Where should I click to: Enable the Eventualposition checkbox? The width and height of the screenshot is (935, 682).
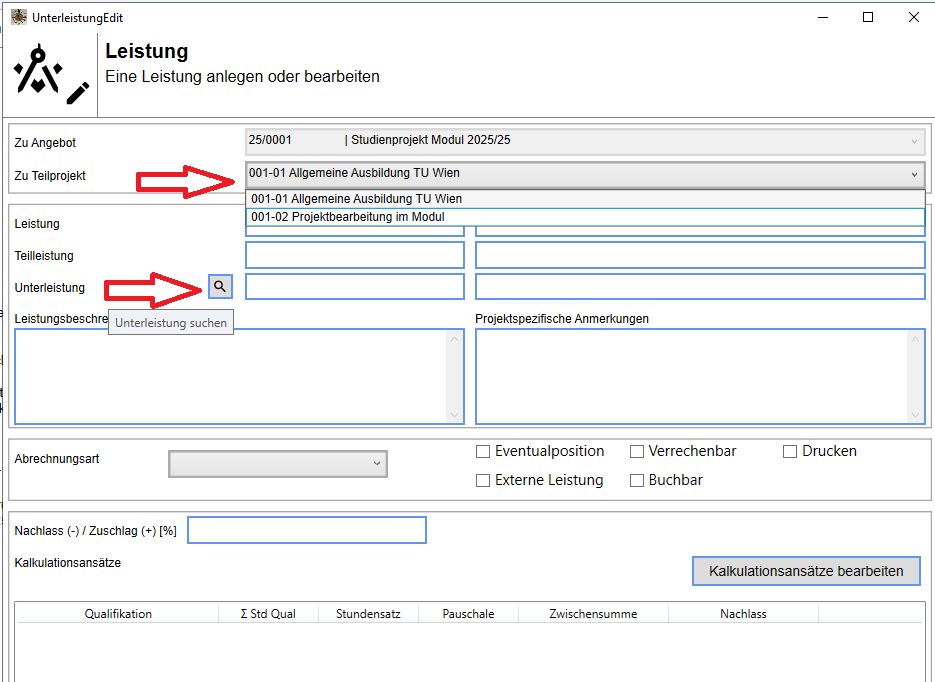pos(483,451)
